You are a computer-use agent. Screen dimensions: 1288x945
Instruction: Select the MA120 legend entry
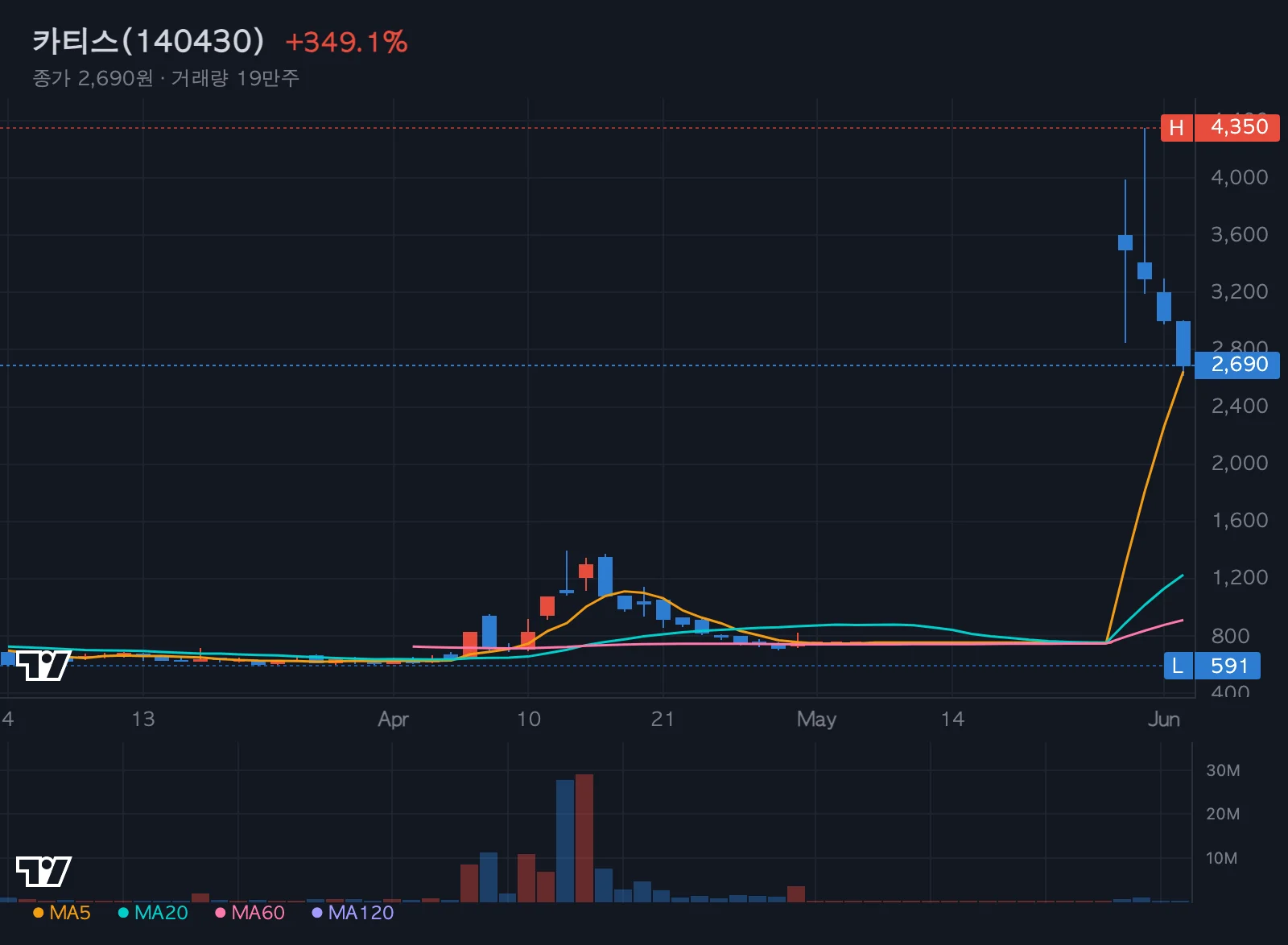(353, 913)
